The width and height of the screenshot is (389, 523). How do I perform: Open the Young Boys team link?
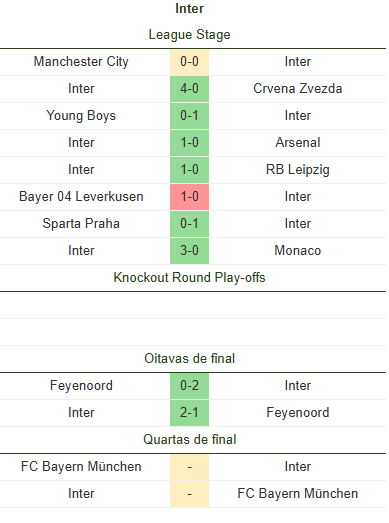coord(81,116)
